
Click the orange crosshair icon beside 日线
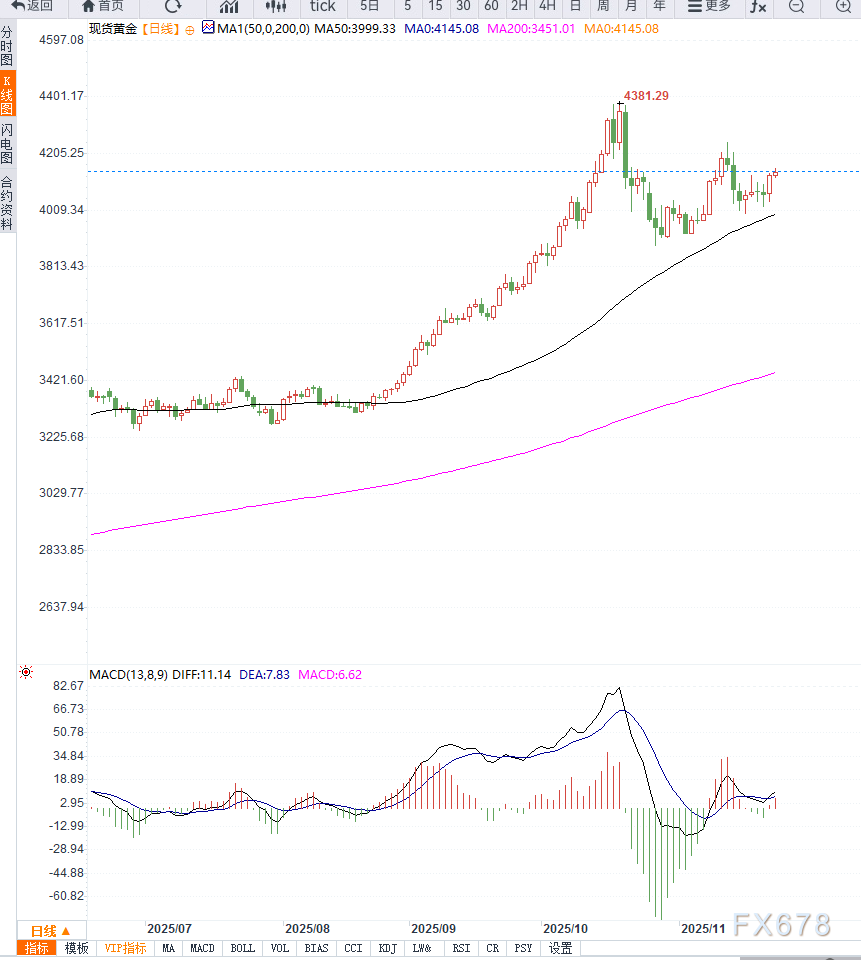(190, 29)
